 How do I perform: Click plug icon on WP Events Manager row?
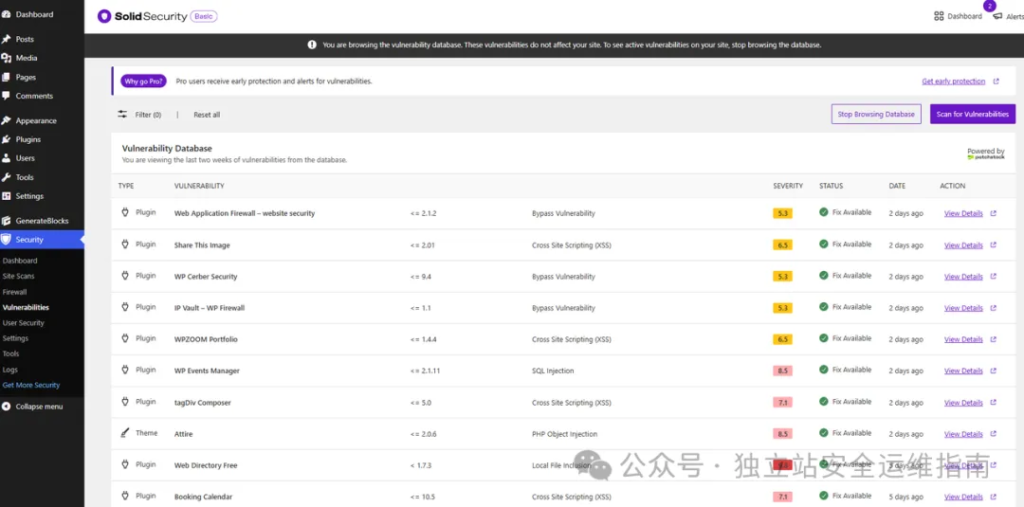tap(125, 370)
